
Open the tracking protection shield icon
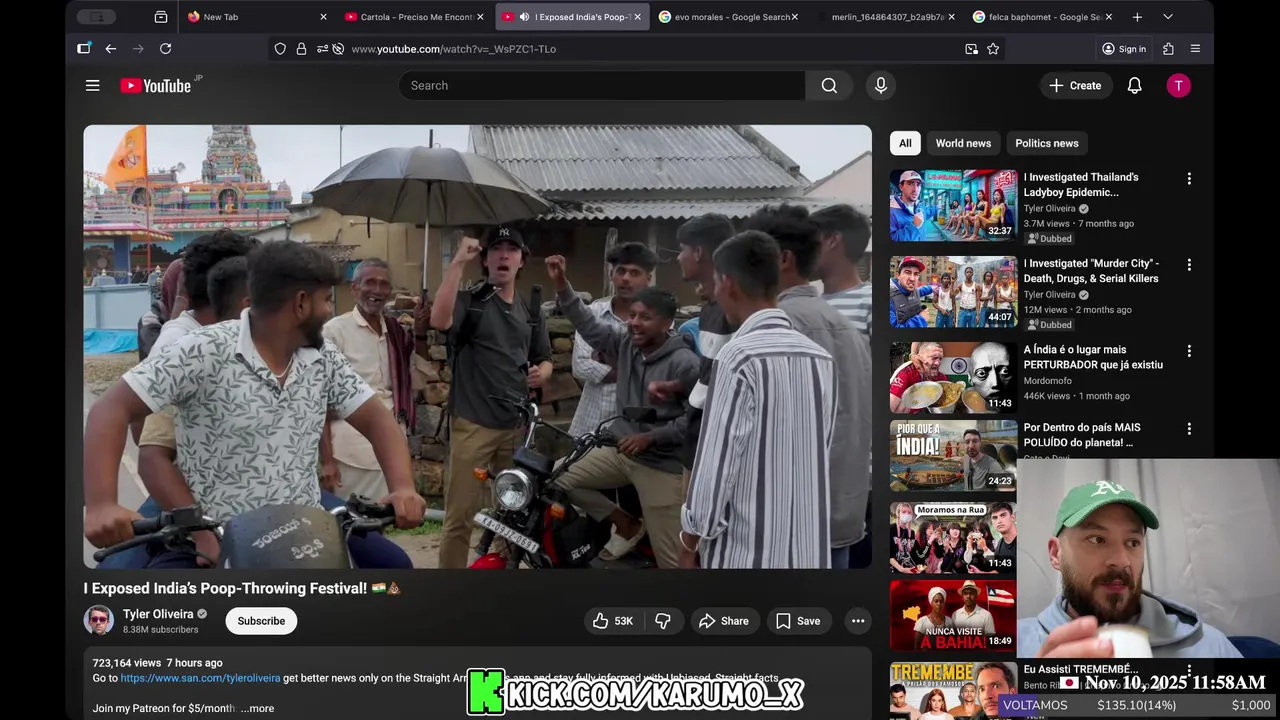[280, 49]
